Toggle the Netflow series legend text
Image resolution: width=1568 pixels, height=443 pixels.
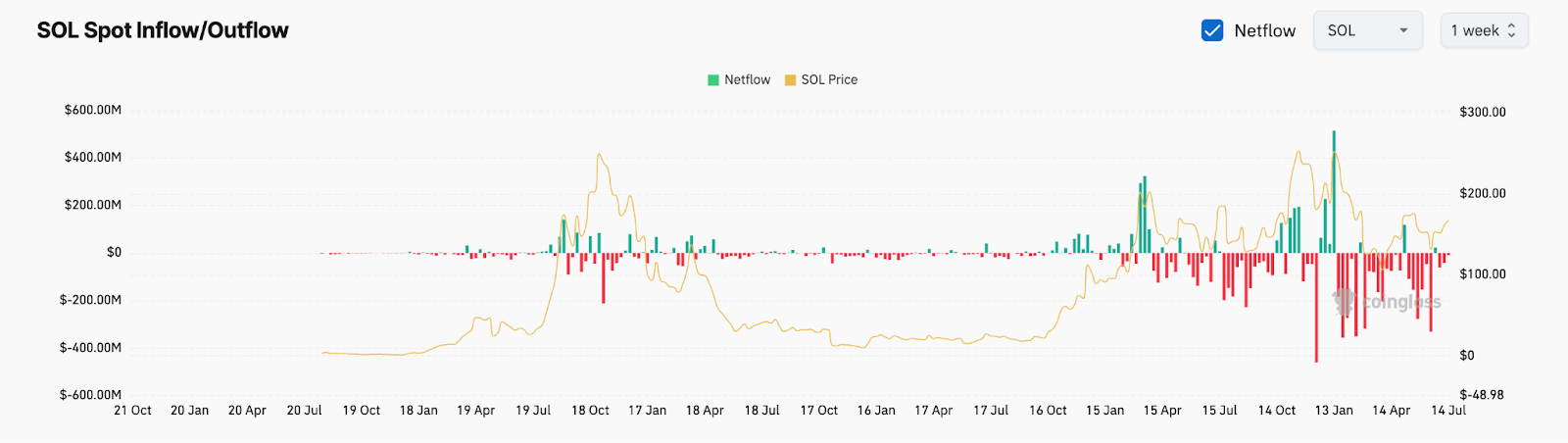(x=747, y=80)
